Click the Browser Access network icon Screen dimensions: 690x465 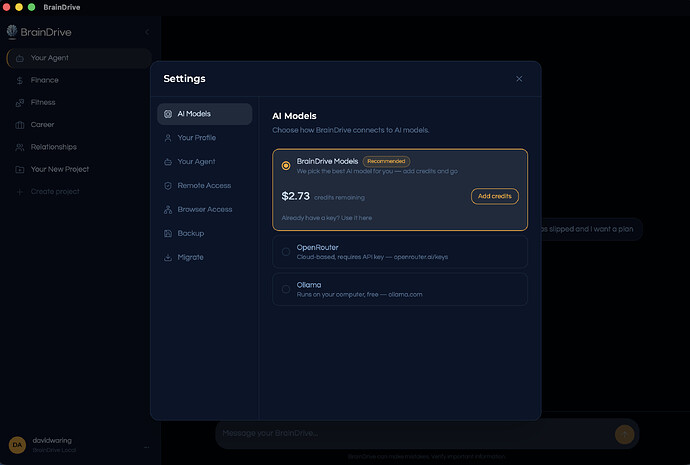pyautogui.click(x=168, y=209)
